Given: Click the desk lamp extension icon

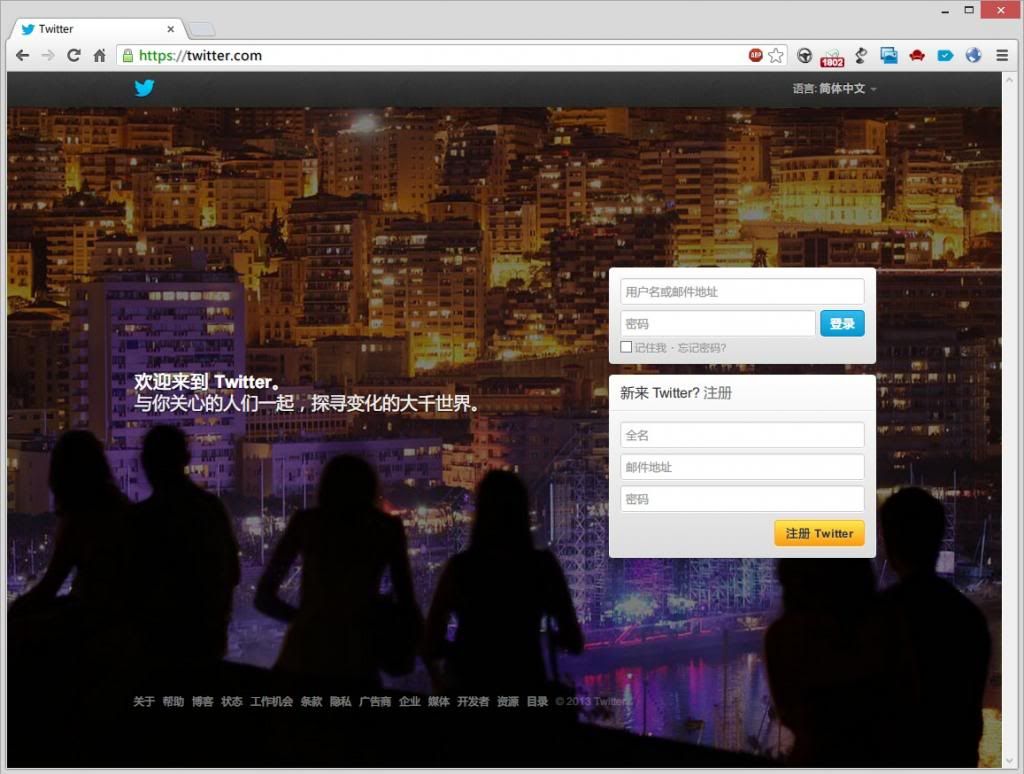Looking at the screenshot, I should tap(861, 56).
